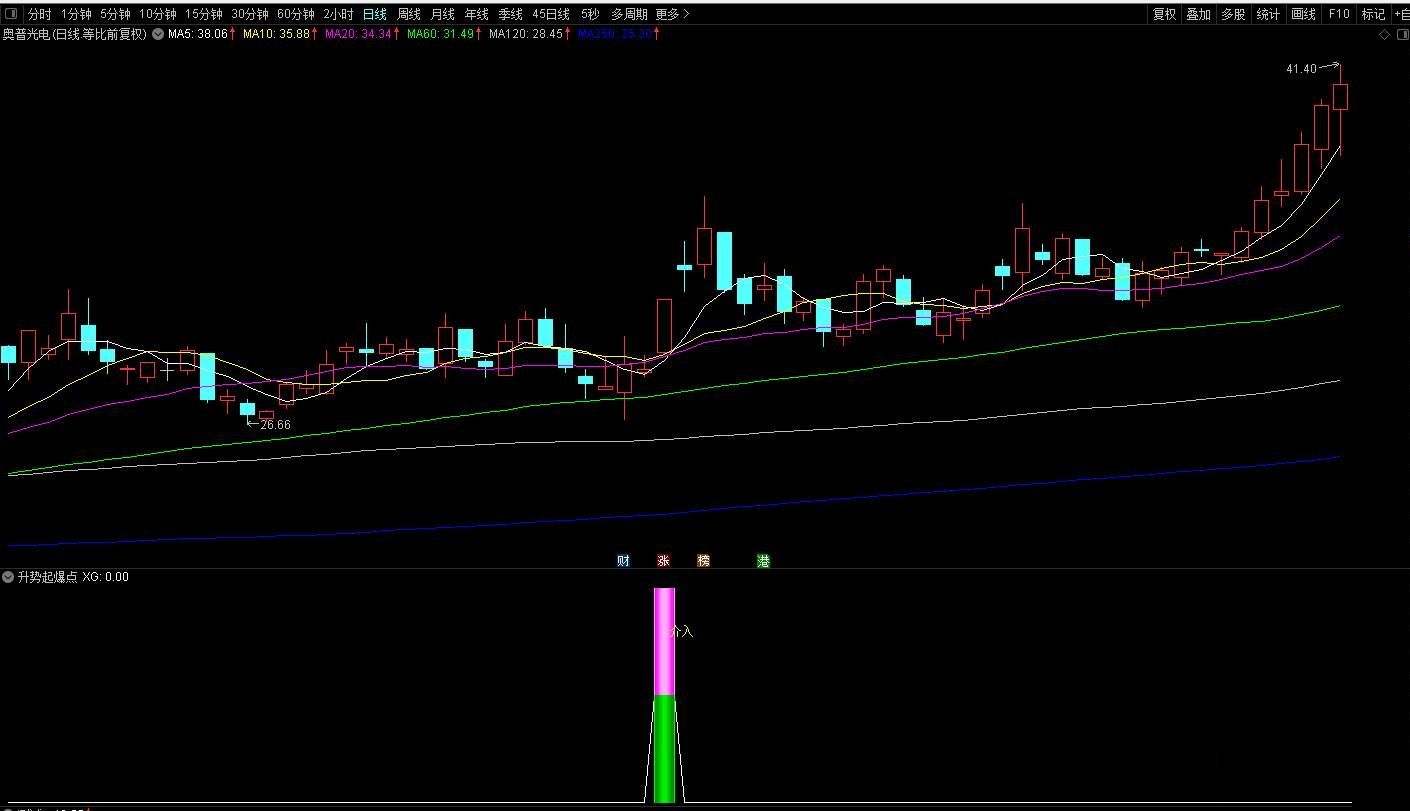Screen dimensions: 1410x811
Task: Switch to 15分钟 period tab
Action: coord(203,14)
